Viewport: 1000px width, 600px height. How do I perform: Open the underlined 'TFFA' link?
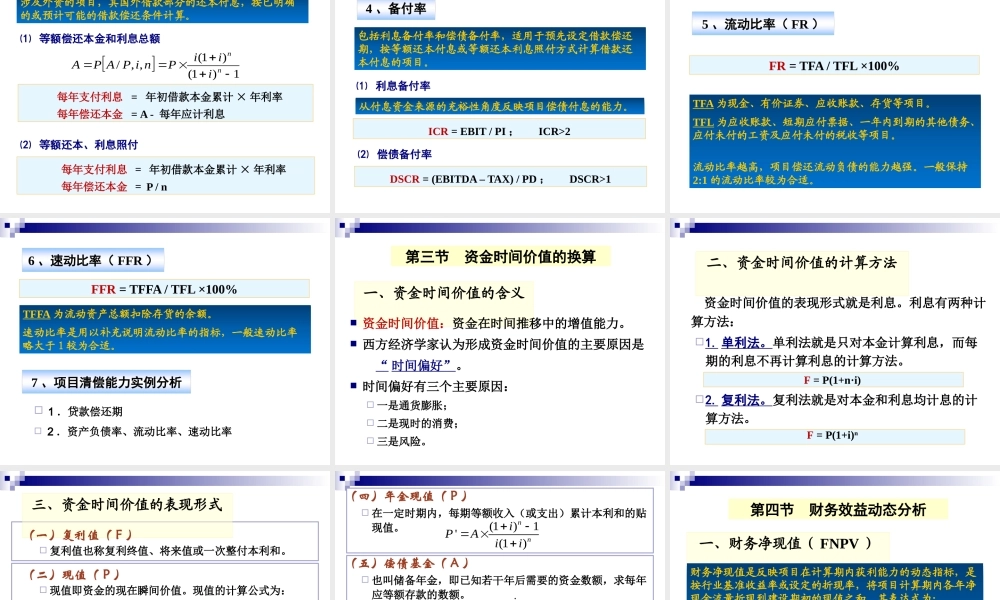coord(36,314)
